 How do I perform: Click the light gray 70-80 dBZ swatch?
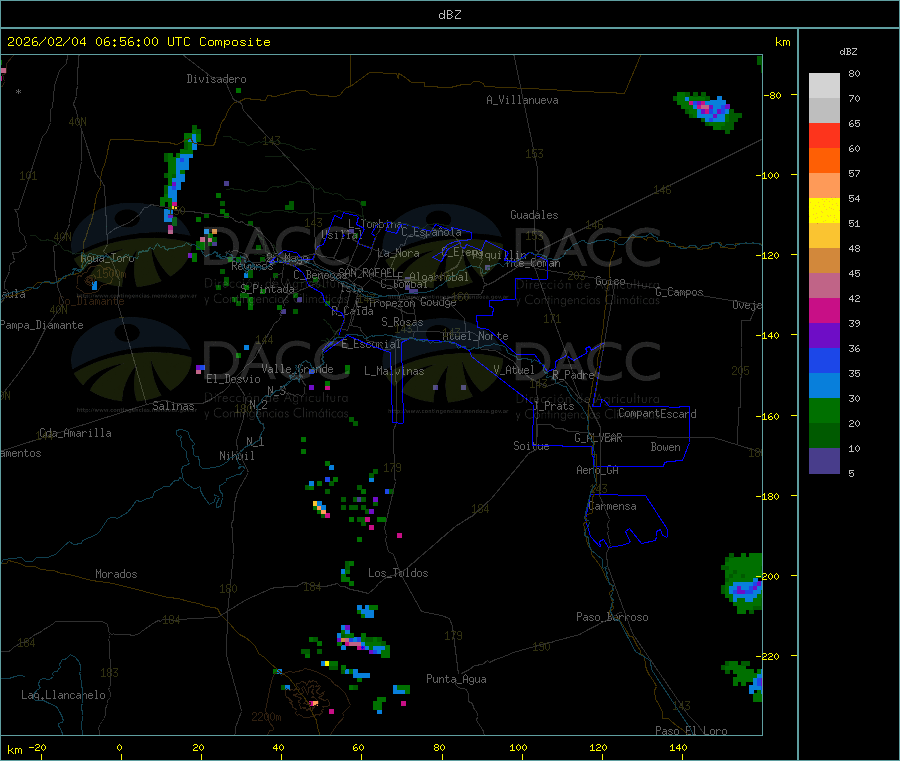(x=824, y=86)
